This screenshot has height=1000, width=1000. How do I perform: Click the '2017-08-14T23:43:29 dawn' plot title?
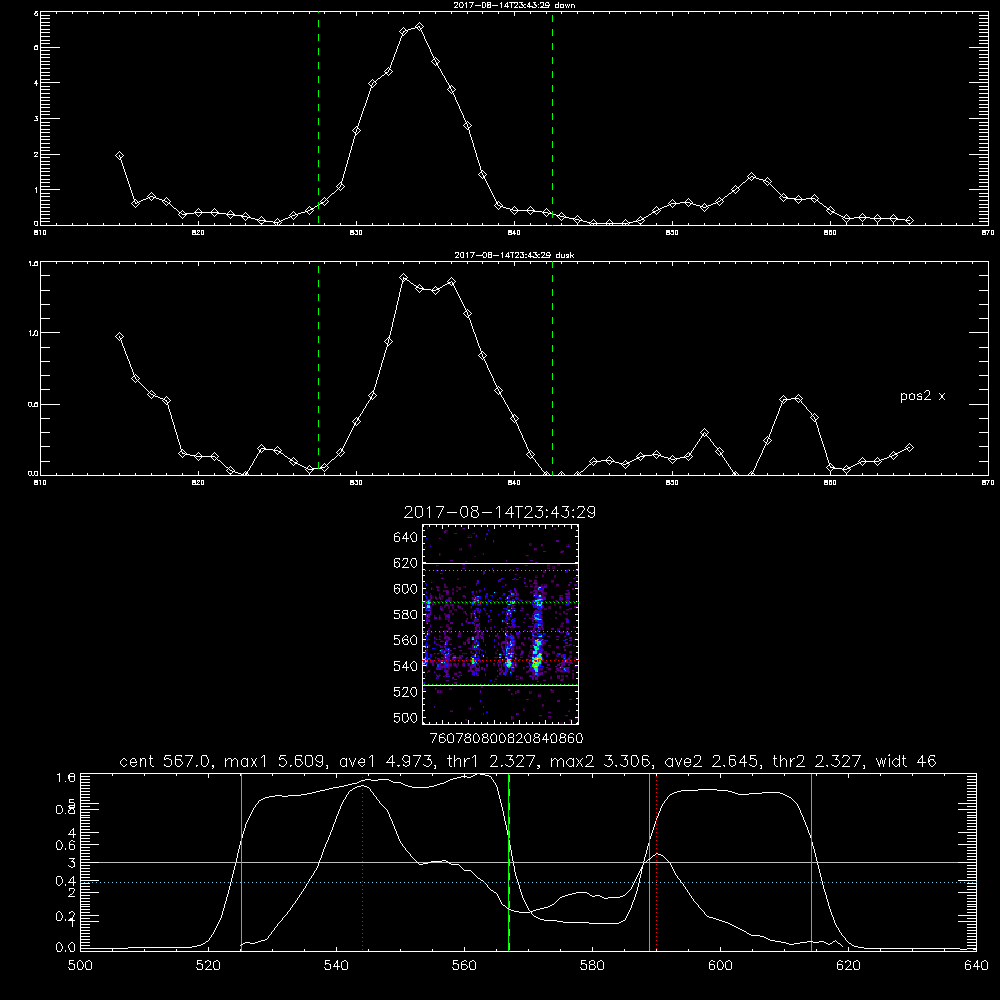(514, 5)
